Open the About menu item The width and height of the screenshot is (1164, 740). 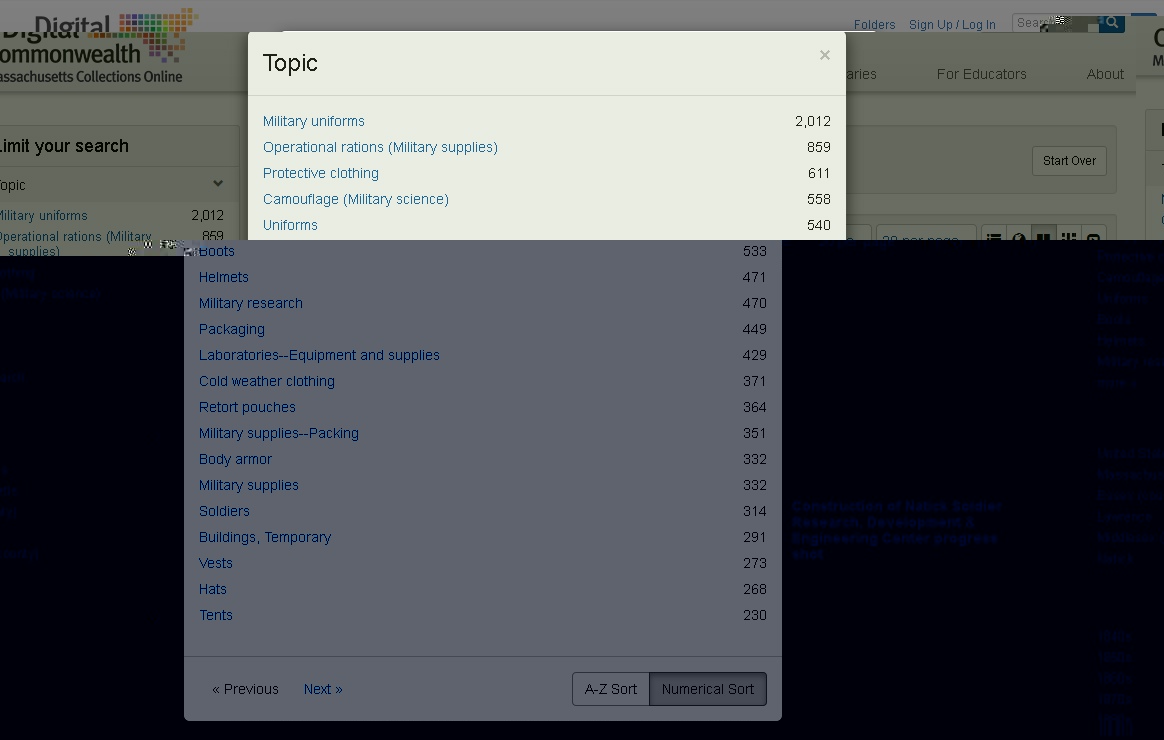point(1105,74)
